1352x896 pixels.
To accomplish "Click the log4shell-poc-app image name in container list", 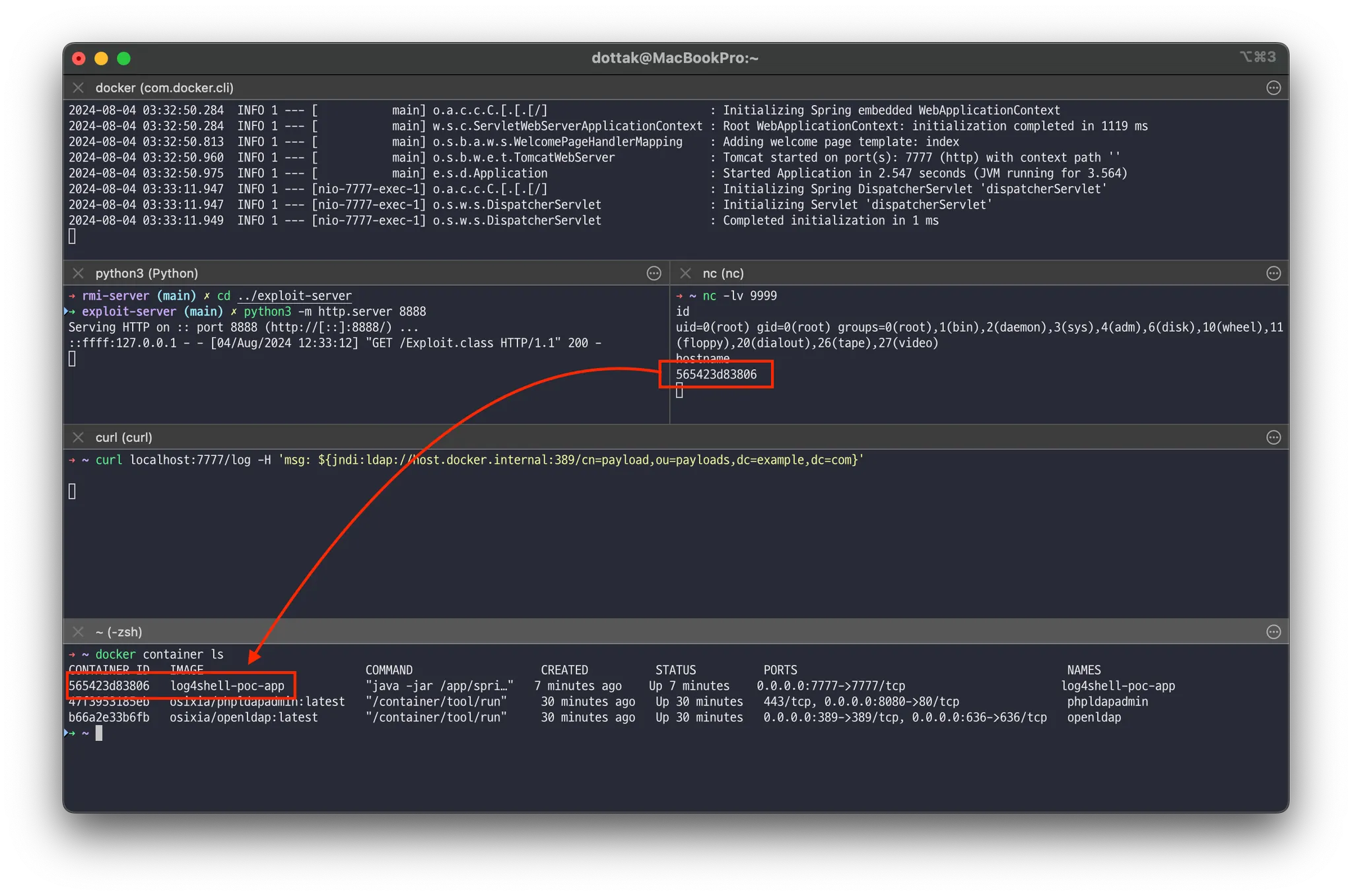I will tap(227, 686).
